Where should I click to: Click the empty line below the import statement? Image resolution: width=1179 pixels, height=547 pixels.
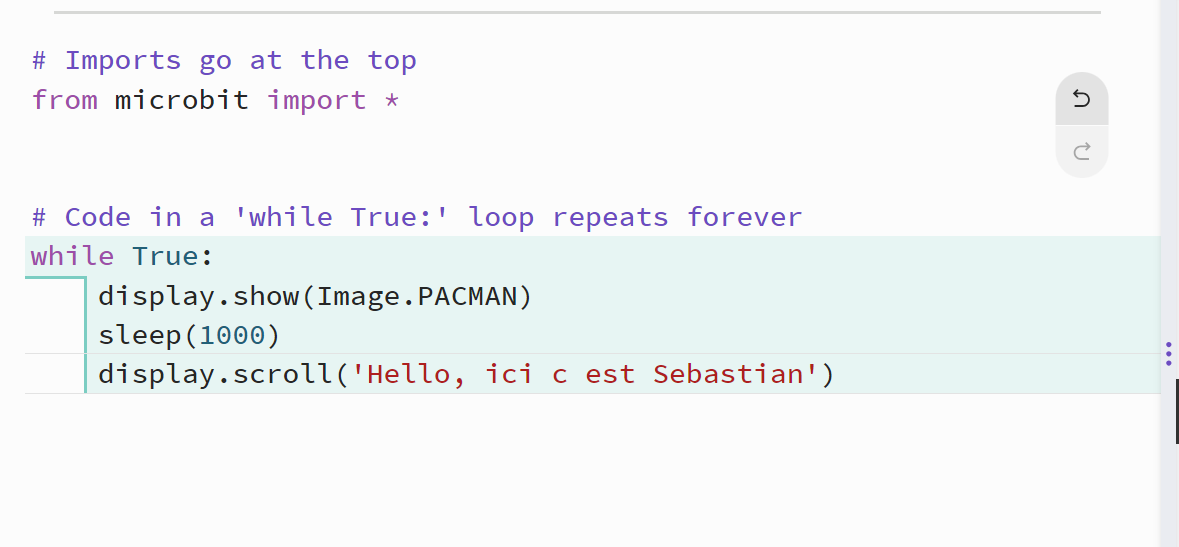(x=526, y=139)
